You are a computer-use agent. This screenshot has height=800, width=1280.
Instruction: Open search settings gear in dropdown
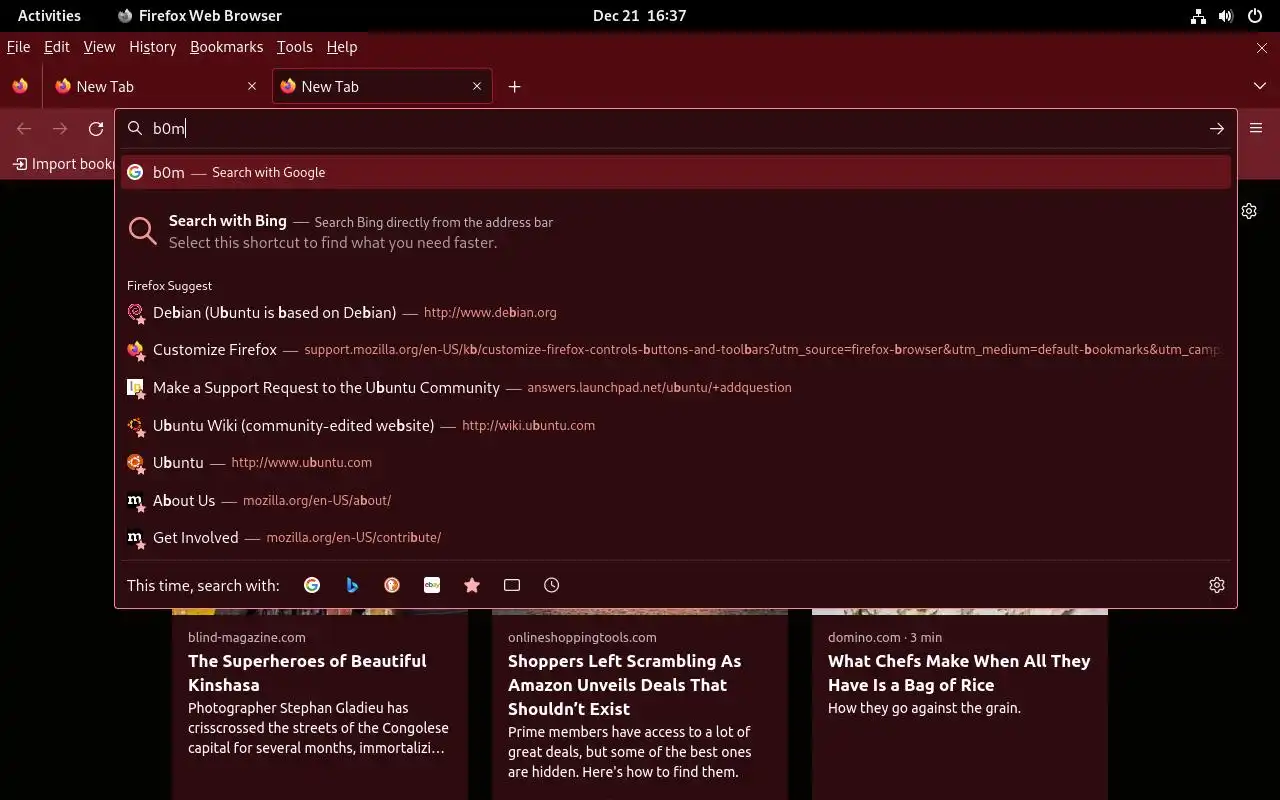pyautogui.click(x=1217, y=585)
